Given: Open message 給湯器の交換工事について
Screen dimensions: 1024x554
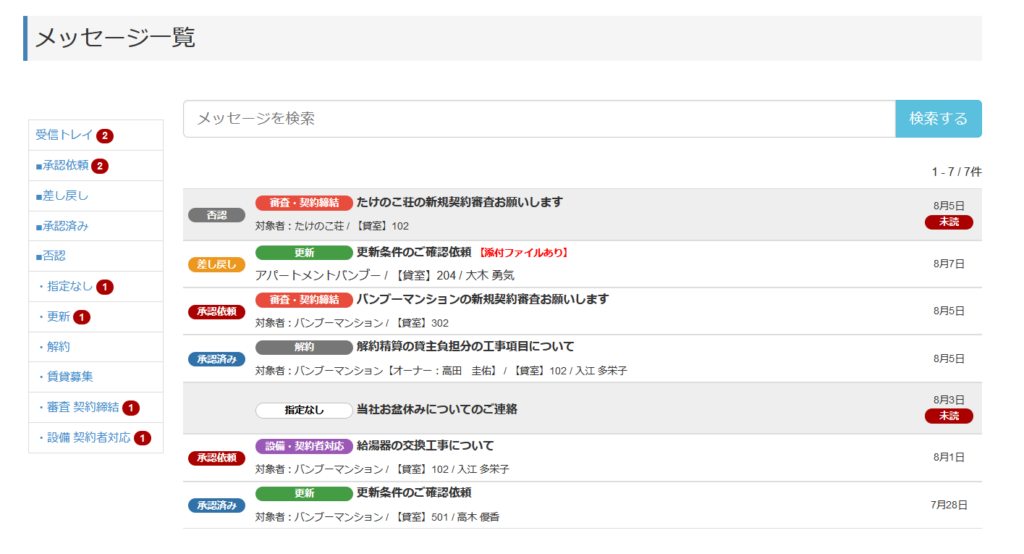Looking at the screenshot, I should pos(425,446).
